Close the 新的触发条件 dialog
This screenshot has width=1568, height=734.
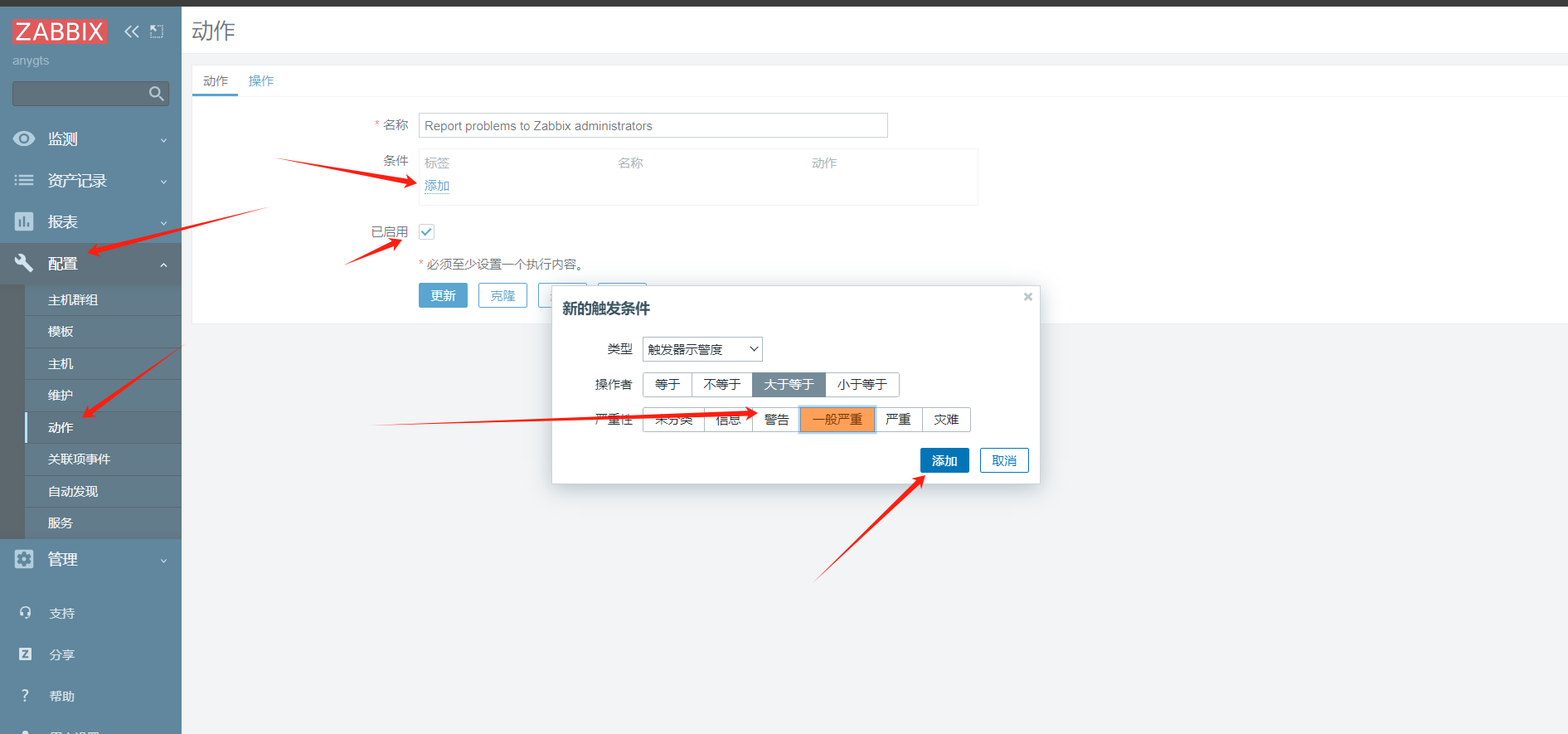click(1027, 297)
